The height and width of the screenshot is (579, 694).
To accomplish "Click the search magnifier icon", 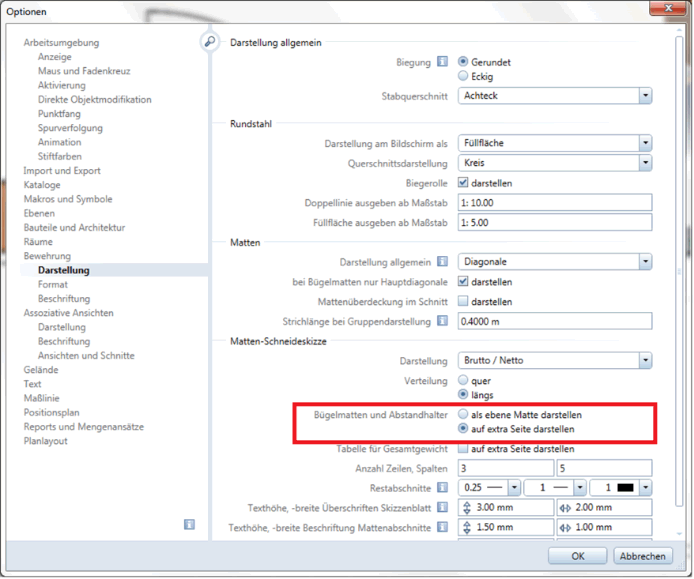I will tap(209, 42).
